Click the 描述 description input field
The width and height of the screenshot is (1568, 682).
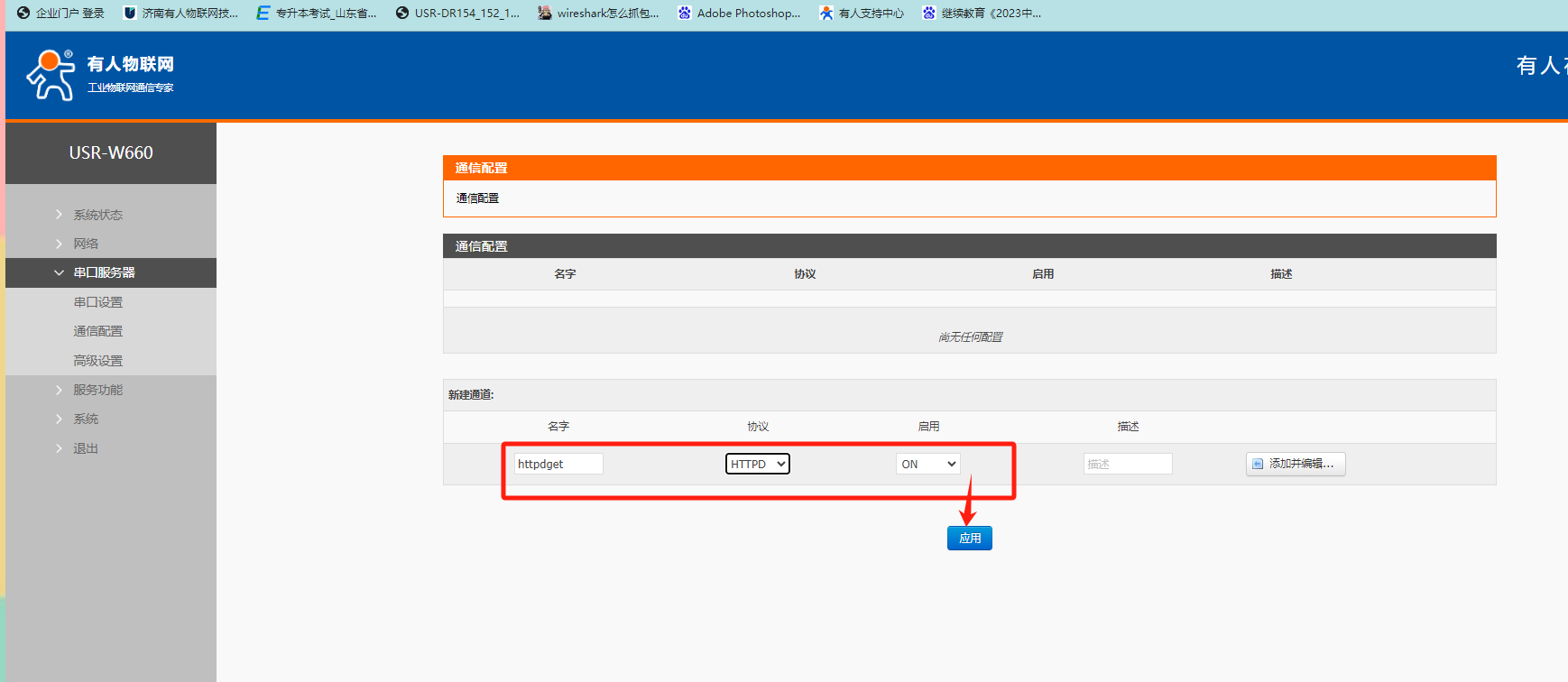(1127, 464)
